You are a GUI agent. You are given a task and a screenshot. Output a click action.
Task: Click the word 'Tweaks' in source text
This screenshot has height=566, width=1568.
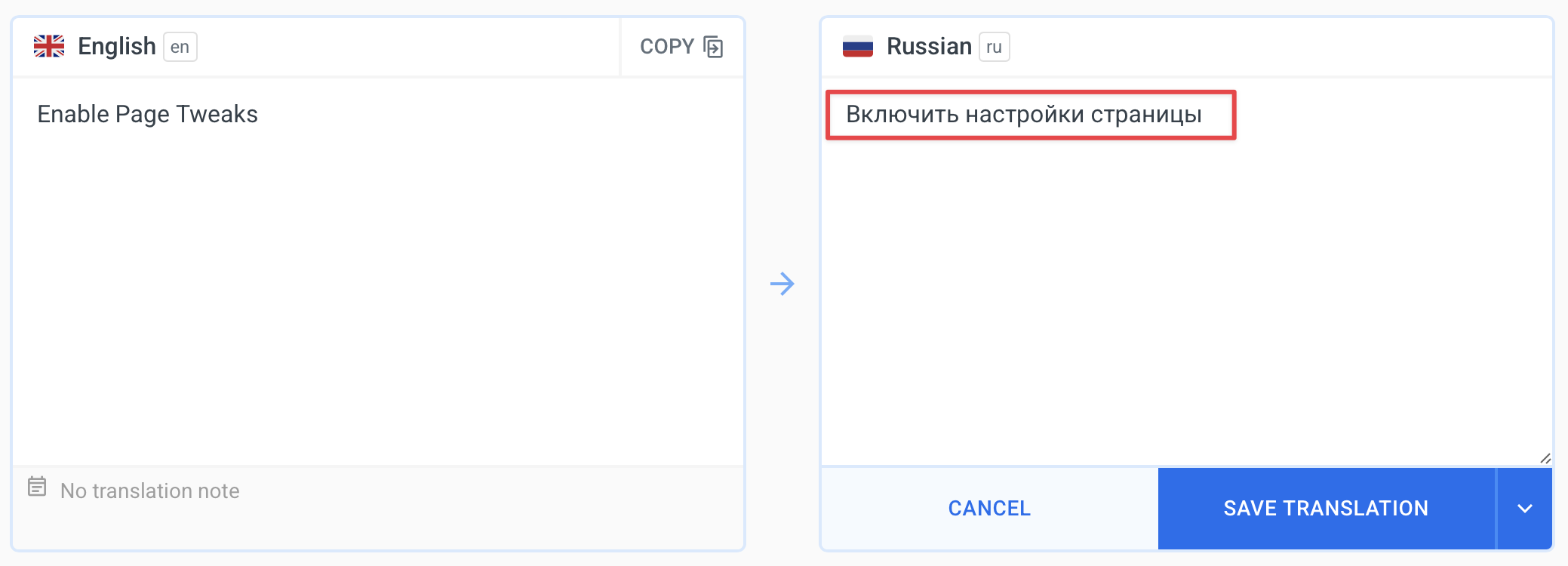coord(217,115)
